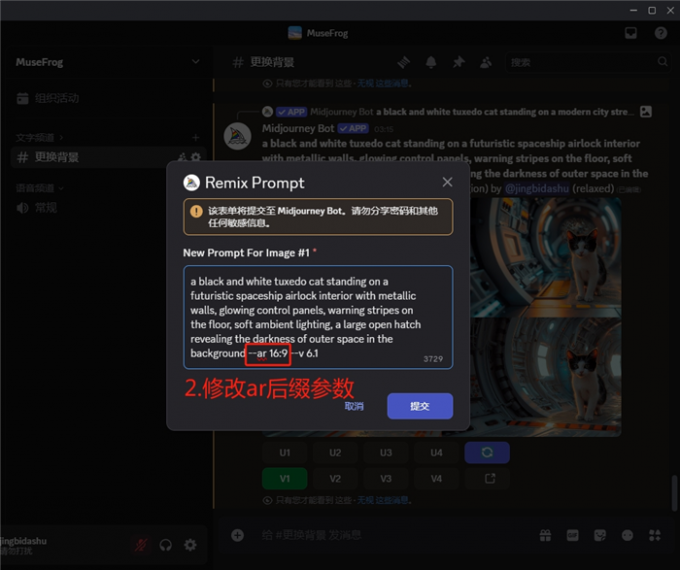The height and width of the screenshot is (570, 680).
Task: Open the help question mark icon
Action: point(660,33)
